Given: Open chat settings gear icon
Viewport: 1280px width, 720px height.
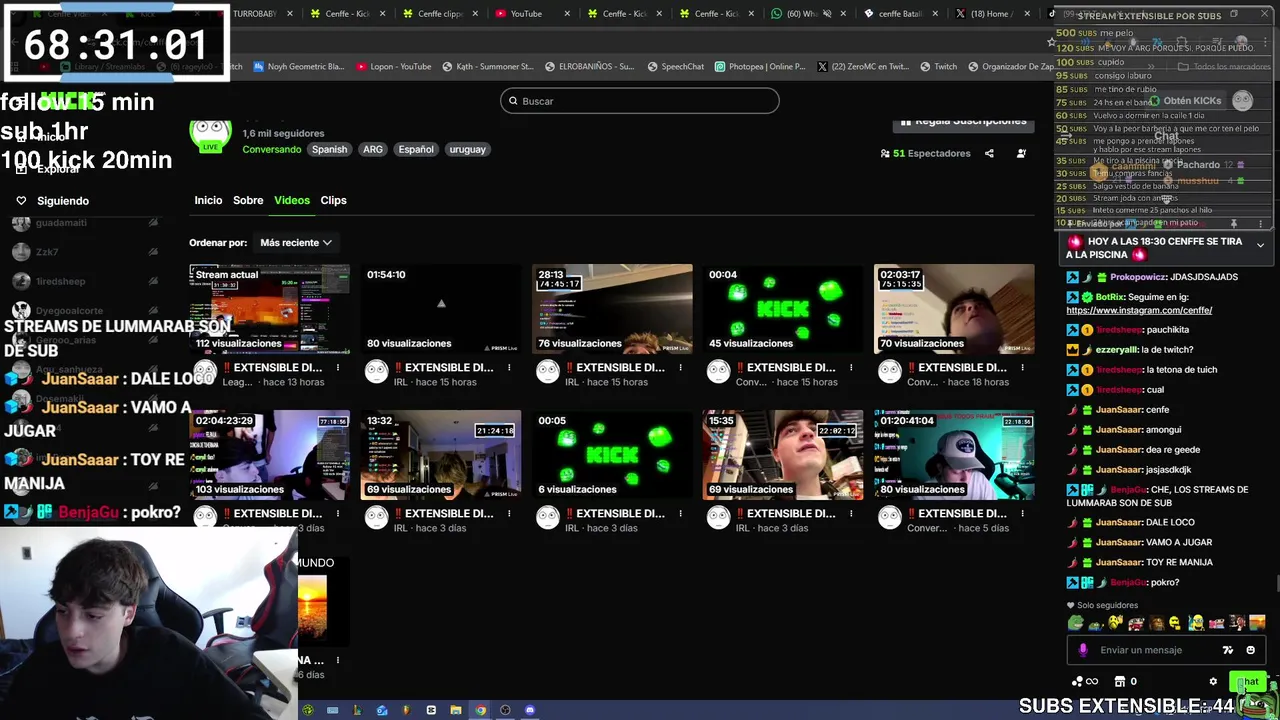Looking at the screenshot, I should click(1213, 681).
